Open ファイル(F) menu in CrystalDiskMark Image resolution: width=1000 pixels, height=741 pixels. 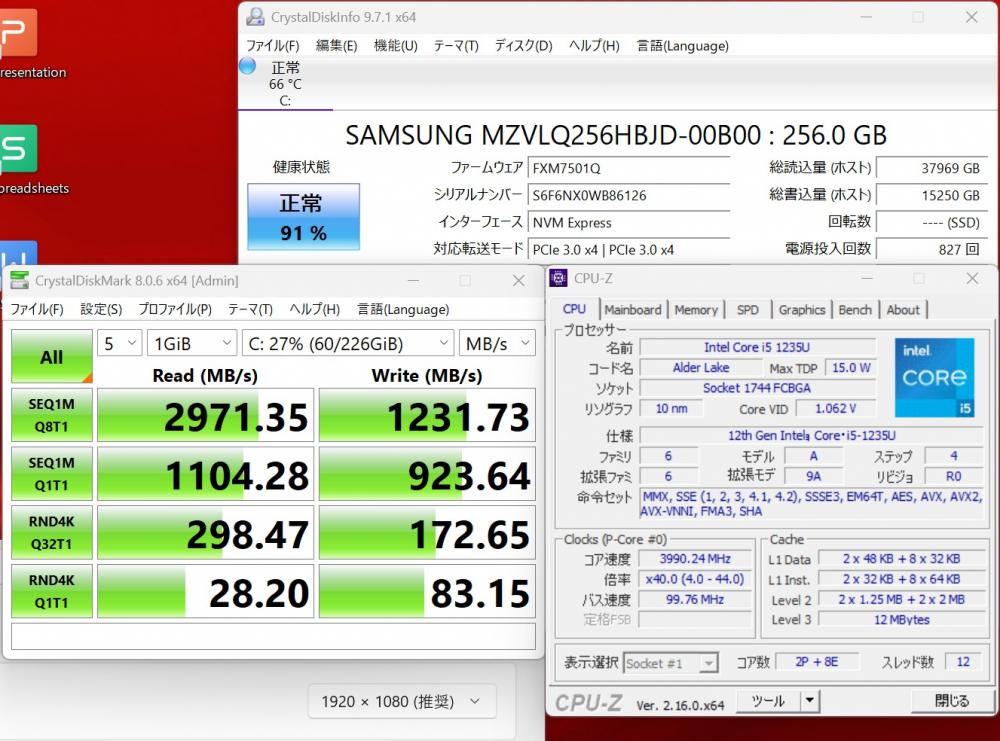[x=37, y=309]
